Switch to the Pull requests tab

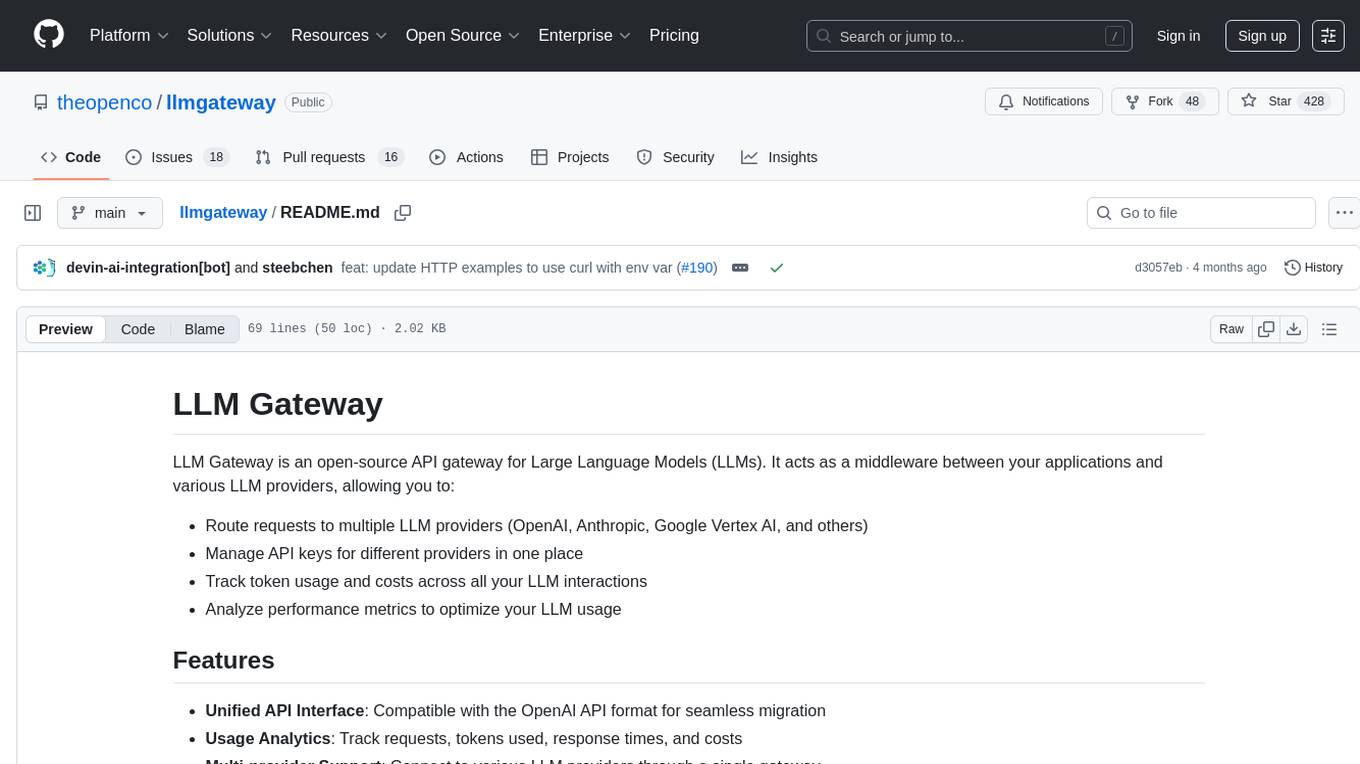pyautogui.click(x=329, y=157)
